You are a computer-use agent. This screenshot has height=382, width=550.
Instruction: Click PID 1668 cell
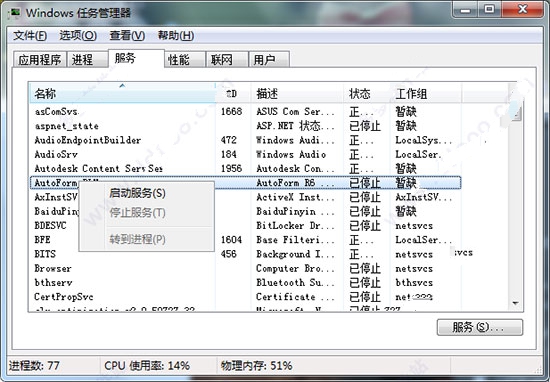[x=232, y=112]
